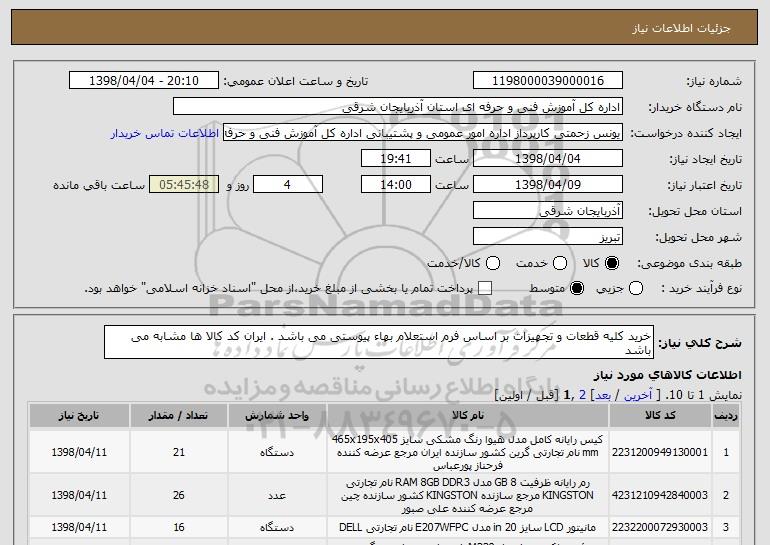Screen dimensions: 770x545
Task: Click the DELL LCD monitor item description
Action: point(468,527)
